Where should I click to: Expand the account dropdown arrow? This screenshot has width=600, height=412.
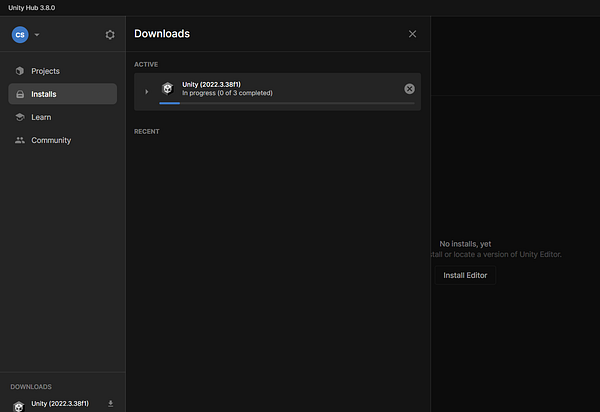pos(37,35)
